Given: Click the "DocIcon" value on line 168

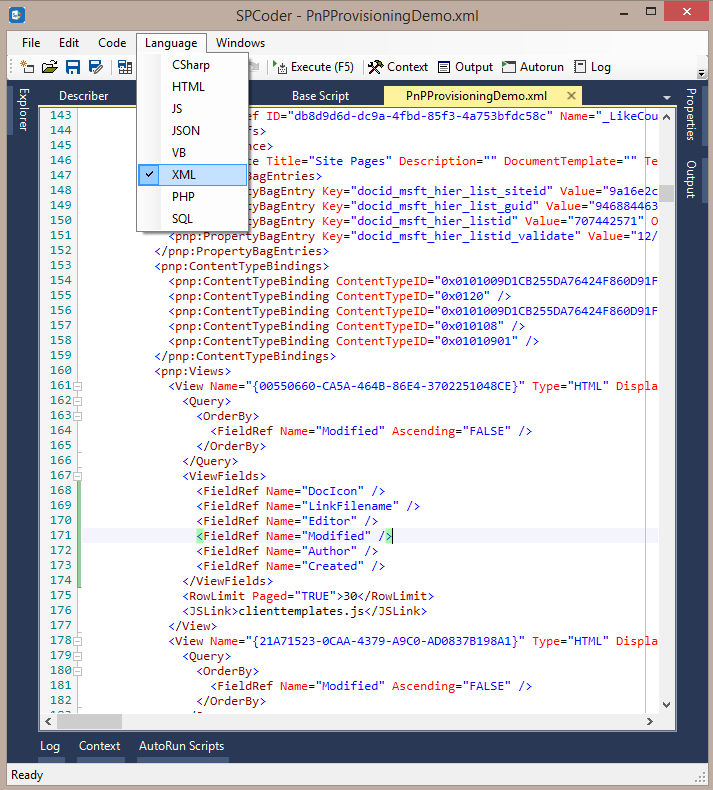Looking at the screenshot, I should [332, 491].
